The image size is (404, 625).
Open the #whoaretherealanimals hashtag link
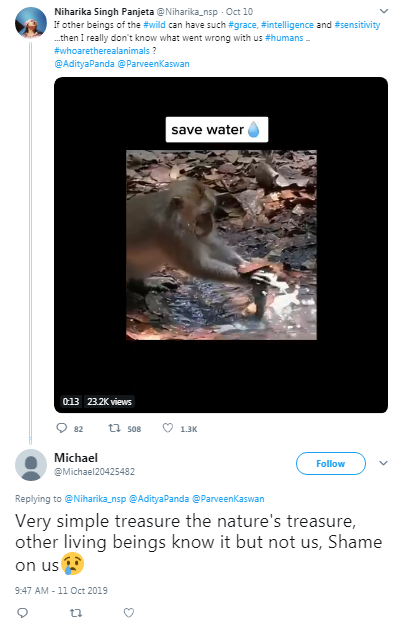102,51
